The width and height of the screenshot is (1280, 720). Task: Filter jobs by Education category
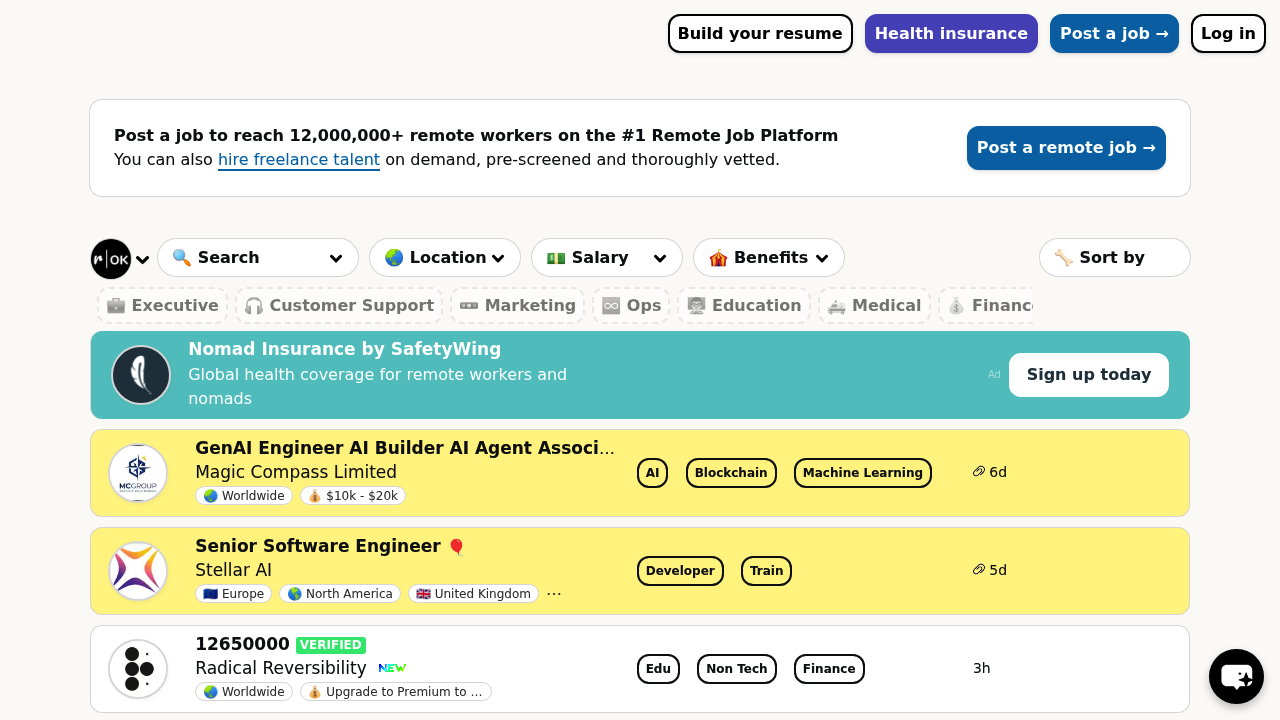[x=744, y=306]
